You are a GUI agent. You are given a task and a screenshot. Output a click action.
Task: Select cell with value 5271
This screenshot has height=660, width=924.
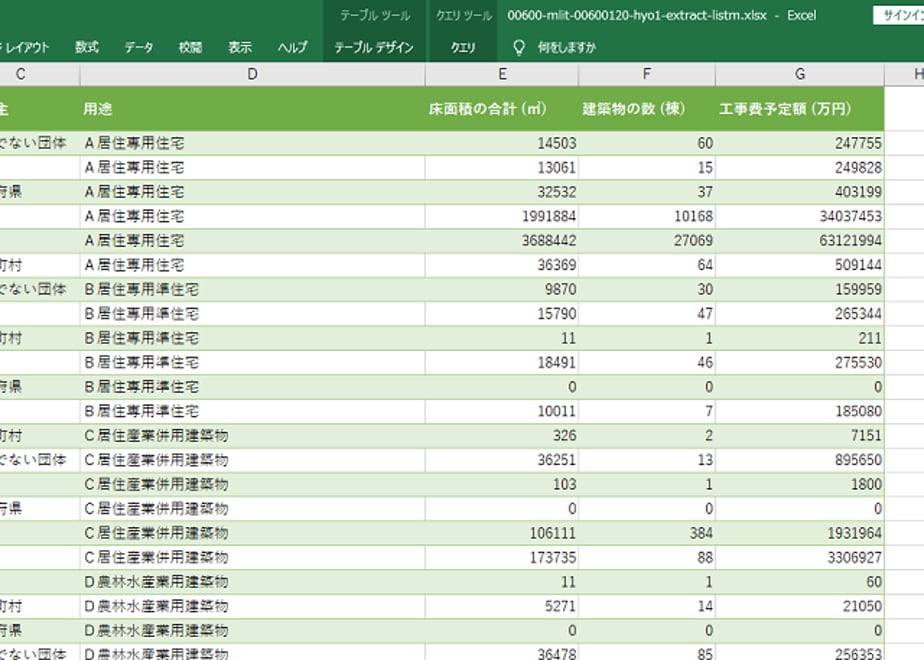pos(501,606)
